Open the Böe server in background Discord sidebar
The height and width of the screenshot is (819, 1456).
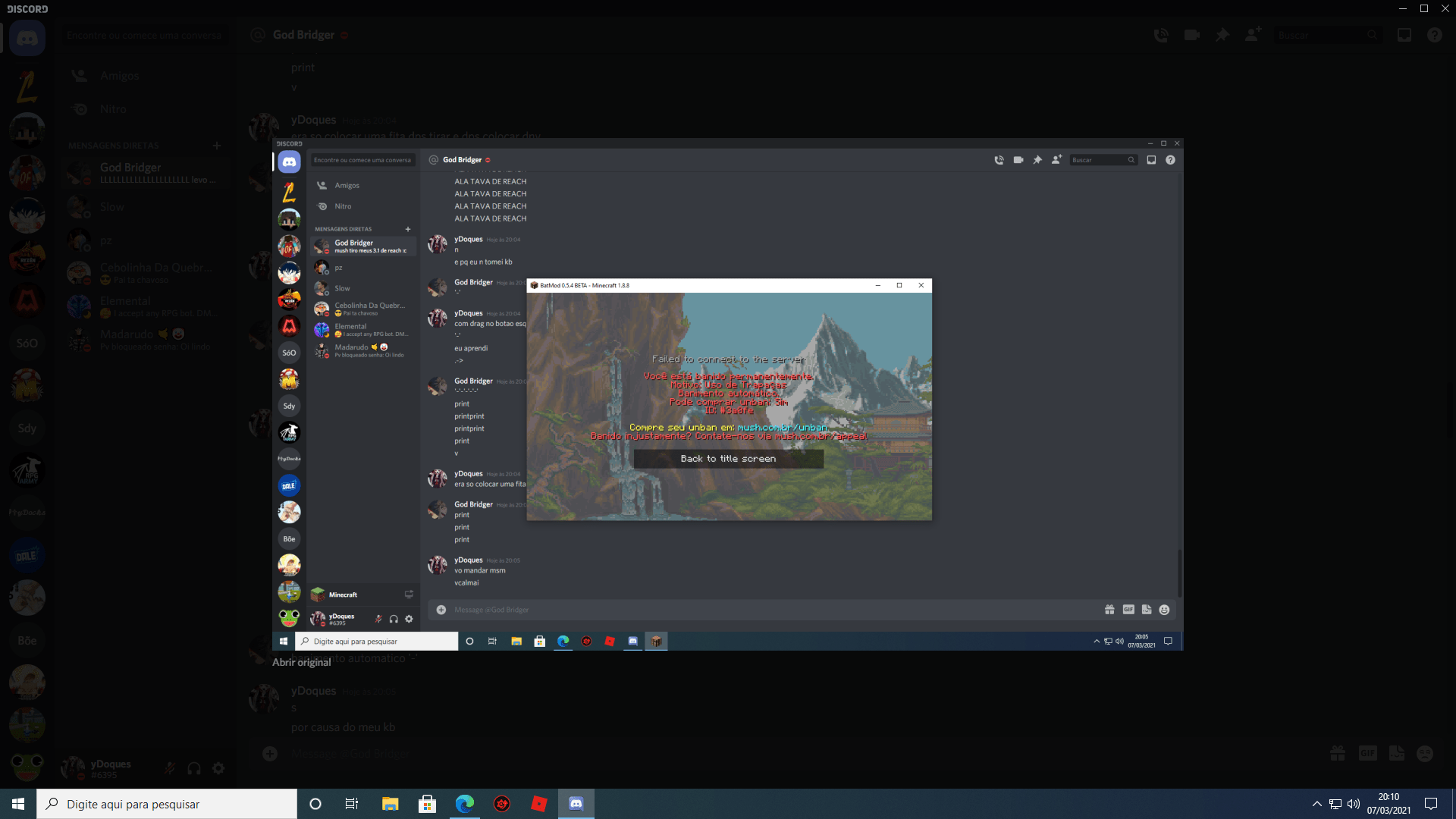(27, 641)
